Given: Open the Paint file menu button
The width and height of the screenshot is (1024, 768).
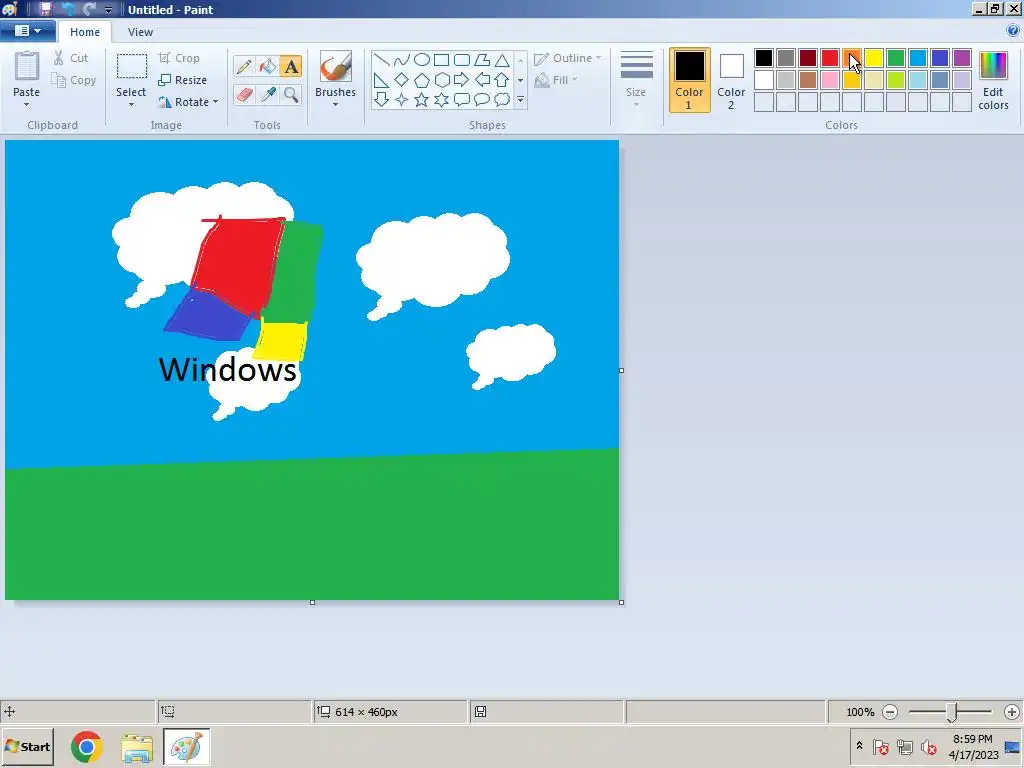Looking at the screenshot, I should pos(27,31).
